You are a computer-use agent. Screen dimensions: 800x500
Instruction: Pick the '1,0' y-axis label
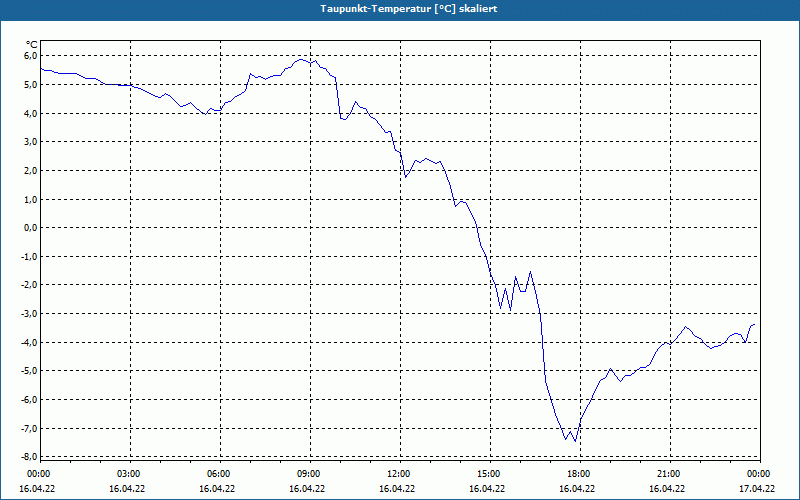31,199
